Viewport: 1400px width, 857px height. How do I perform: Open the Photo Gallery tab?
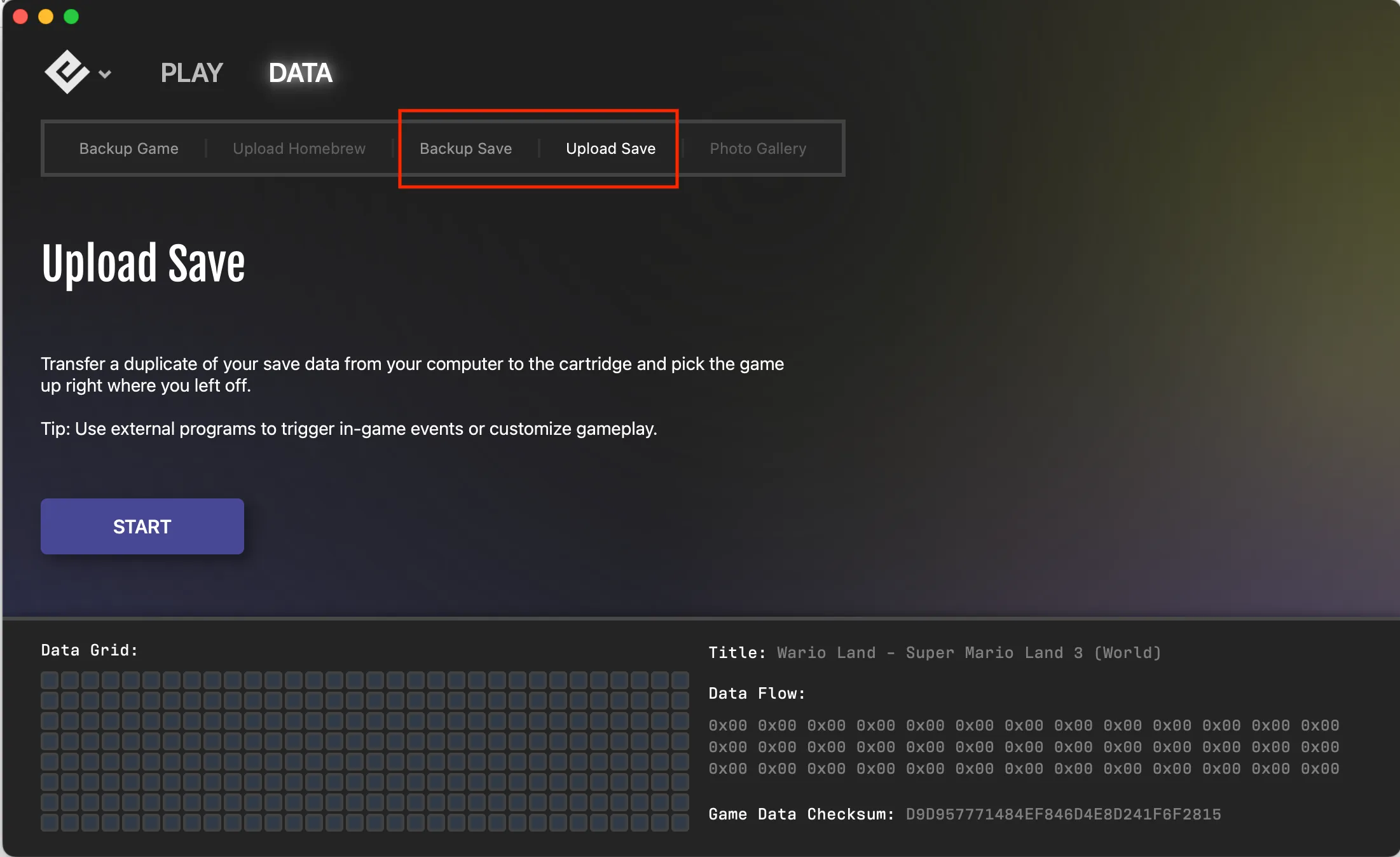pyautogui.click(x=758, y=148)
